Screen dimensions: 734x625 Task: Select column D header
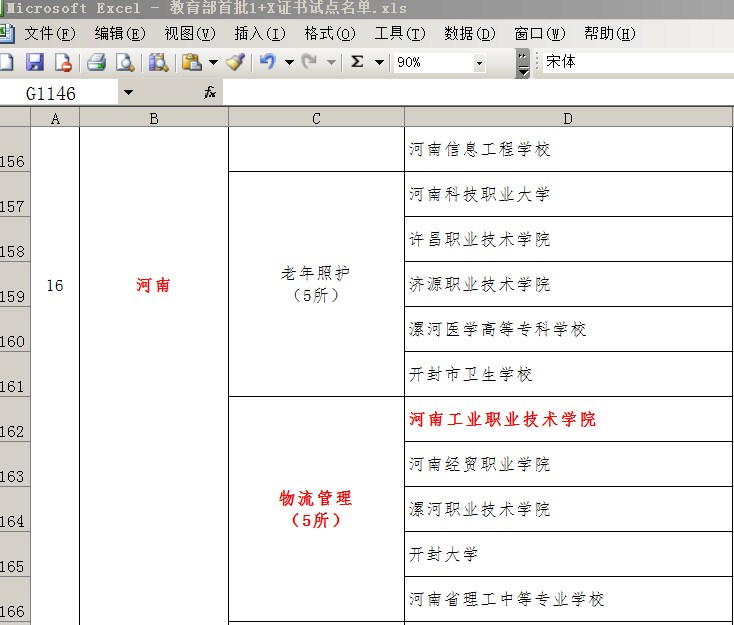click(568, 118)
